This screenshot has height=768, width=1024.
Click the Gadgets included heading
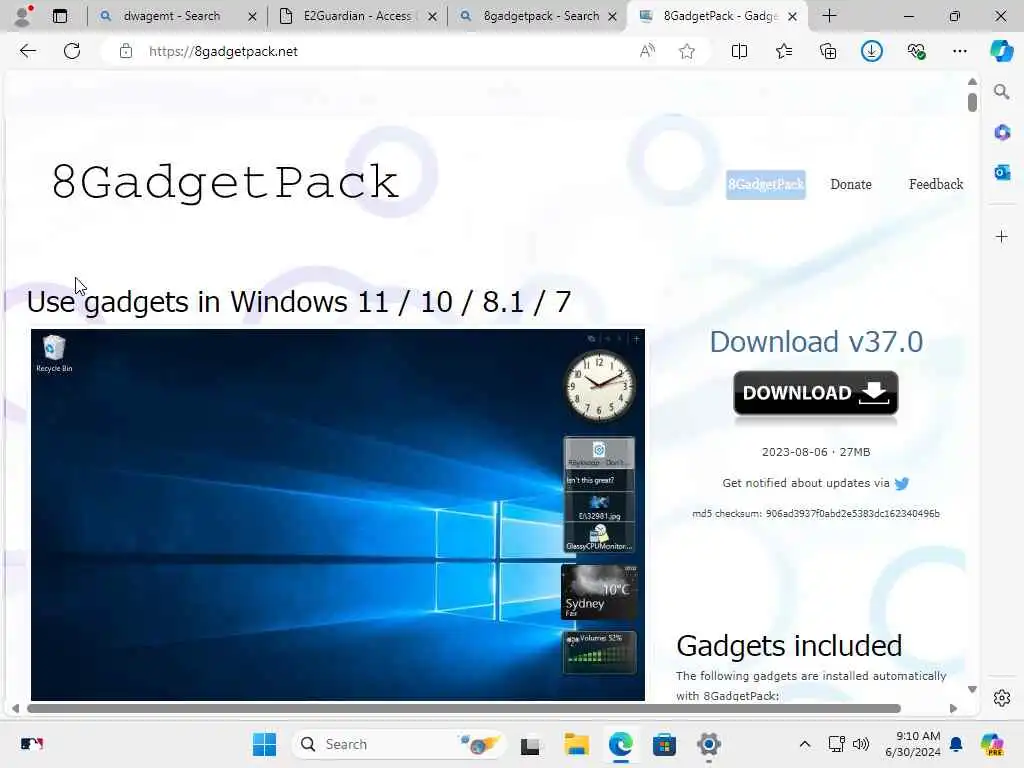coord(789,646)
